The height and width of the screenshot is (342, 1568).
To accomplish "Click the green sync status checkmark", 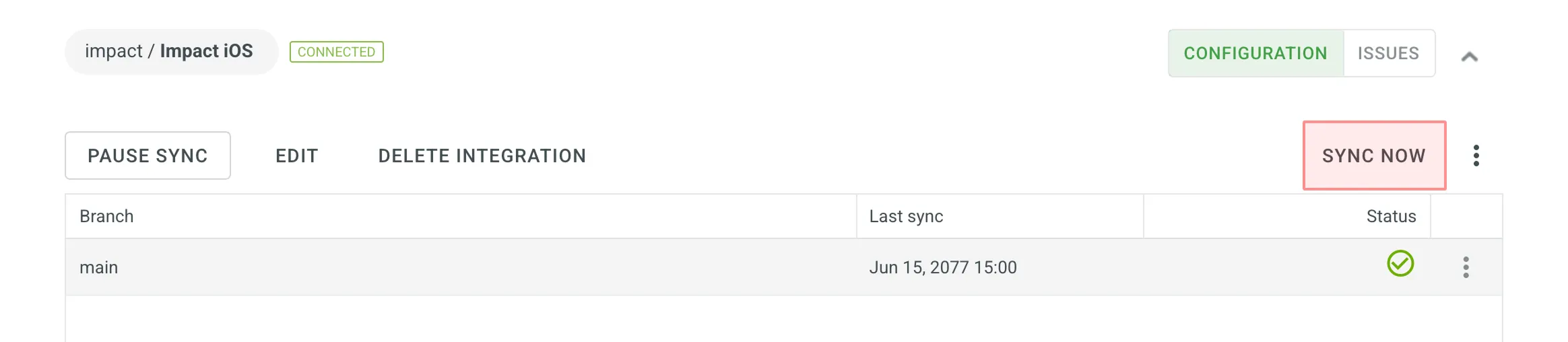I will (x=1400, y=263).
